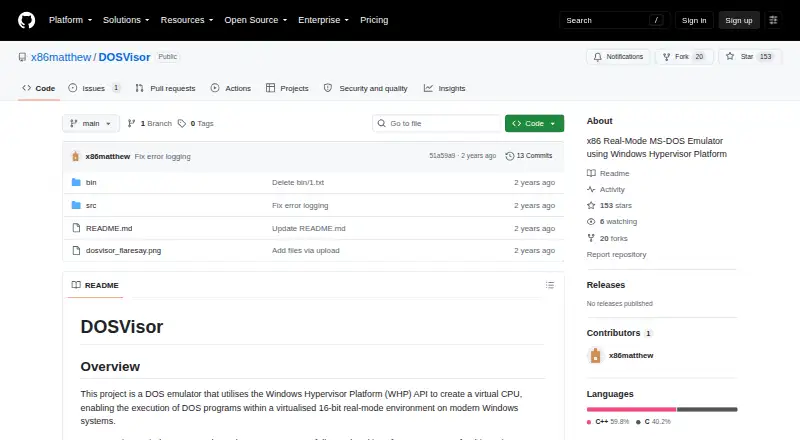Focus the Go to file field
The image size is (800, 440).
click(x=437, y=124)
